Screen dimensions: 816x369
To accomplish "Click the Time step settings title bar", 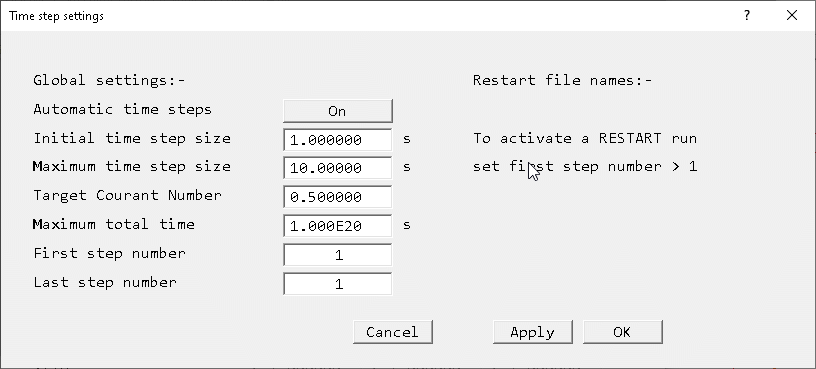I will (364, 16).
